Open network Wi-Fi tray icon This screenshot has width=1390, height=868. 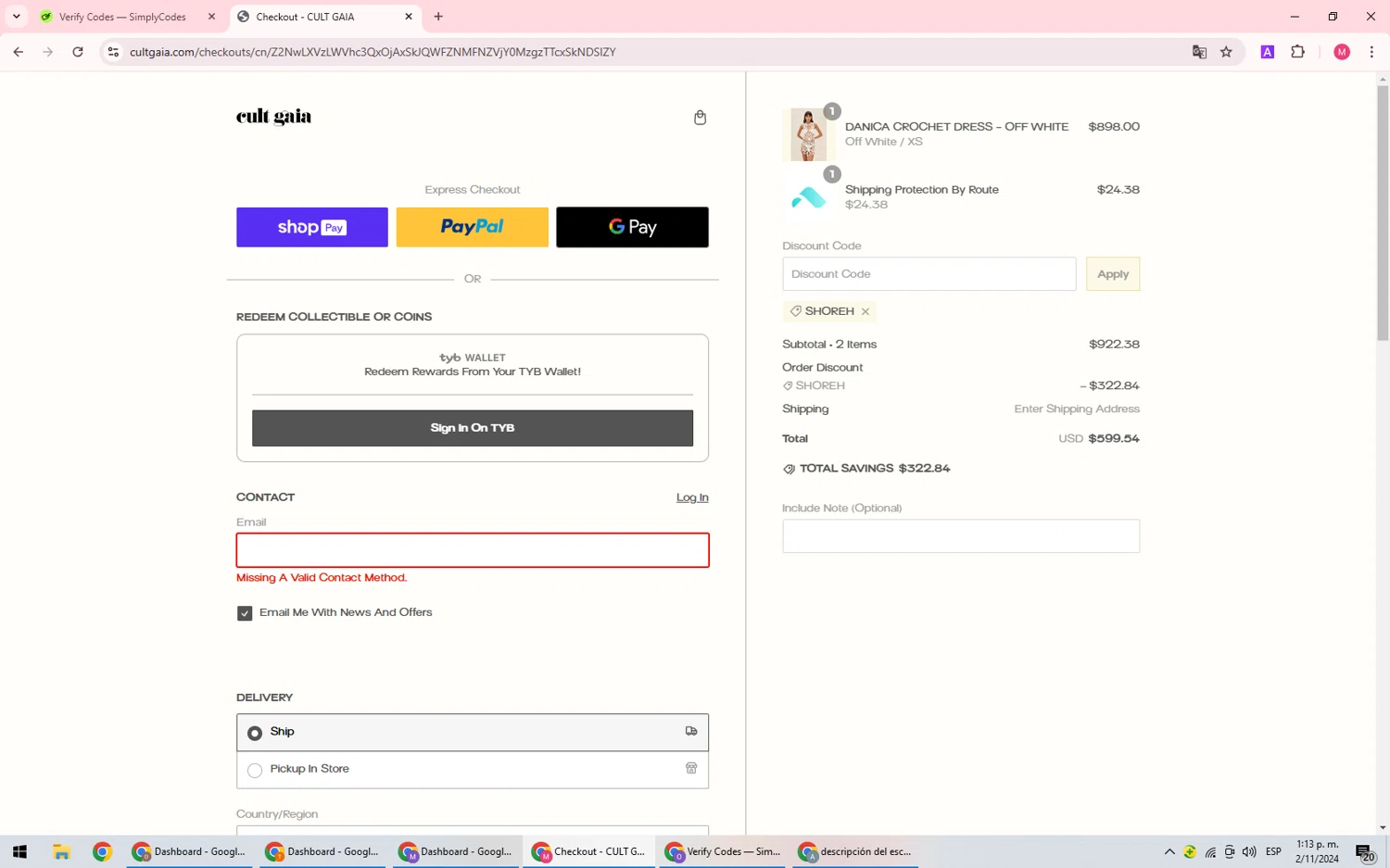(1210, 852)
